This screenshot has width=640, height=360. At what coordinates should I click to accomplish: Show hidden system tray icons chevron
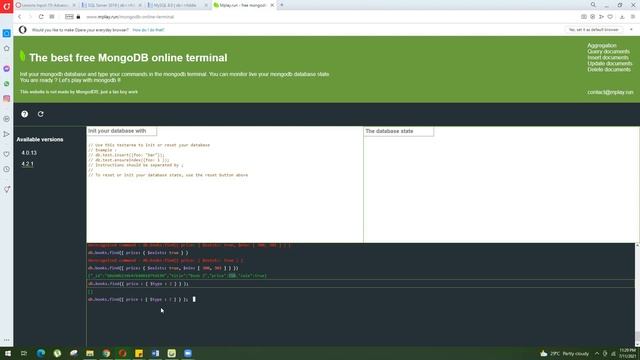[597, 353]
